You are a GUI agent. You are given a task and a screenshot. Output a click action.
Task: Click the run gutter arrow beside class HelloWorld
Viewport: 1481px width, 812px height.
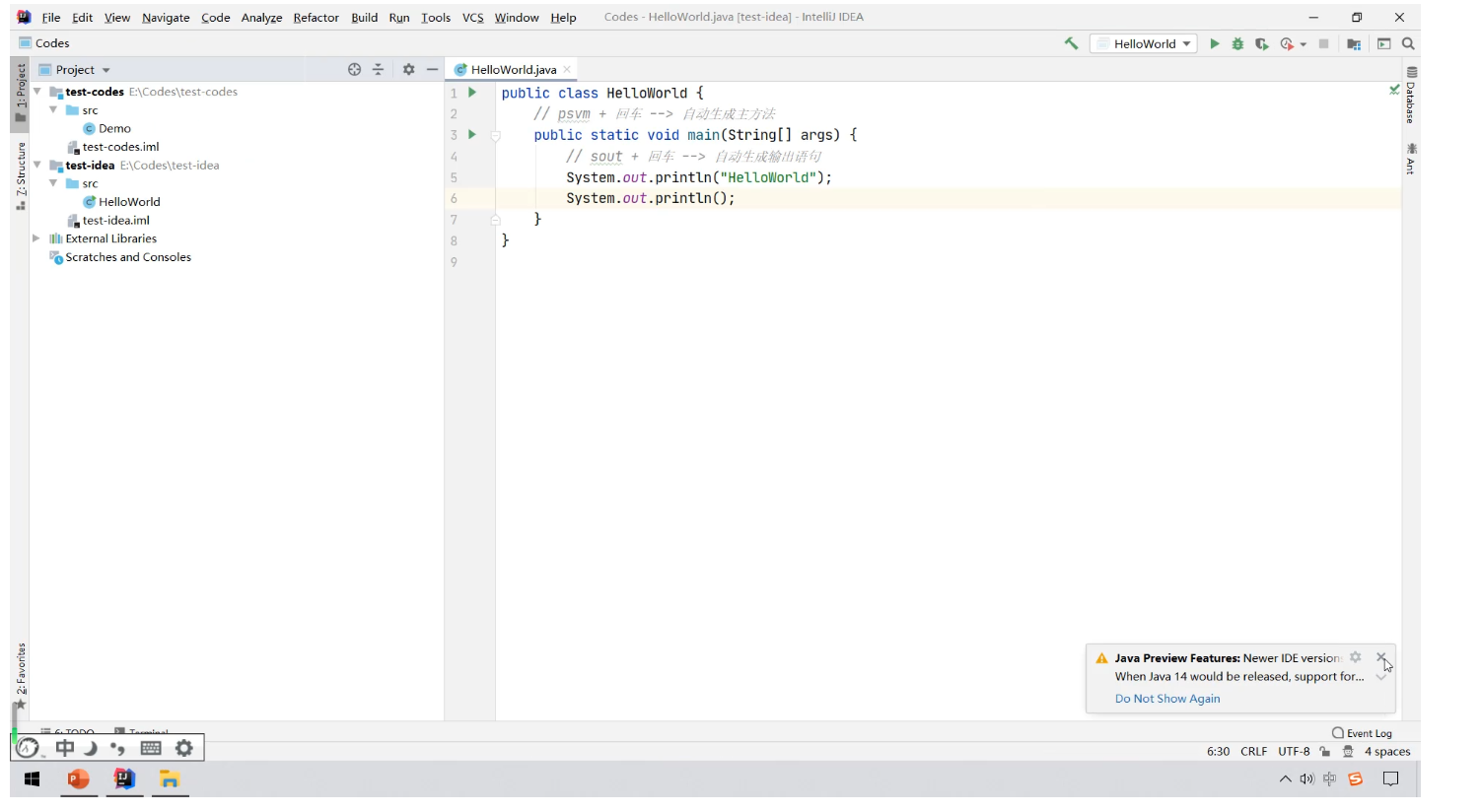pyautogui.click(x=472, y=93)
